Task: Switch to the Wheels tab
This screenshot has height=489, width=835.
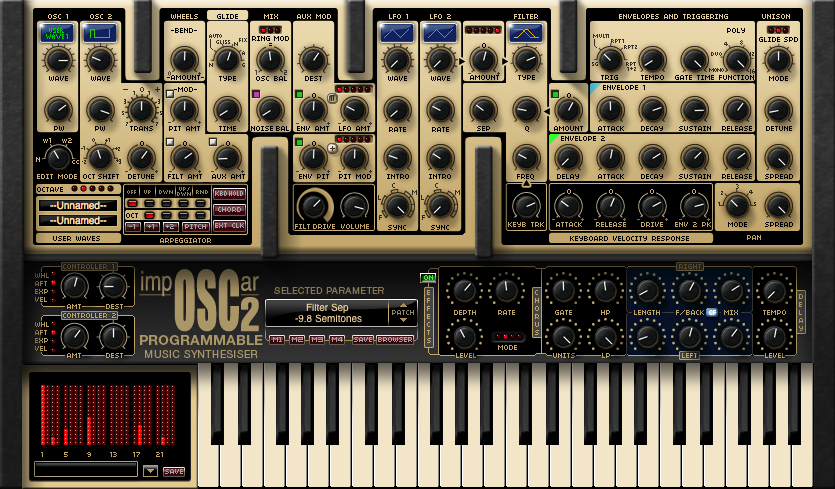Action: (184, 16)
